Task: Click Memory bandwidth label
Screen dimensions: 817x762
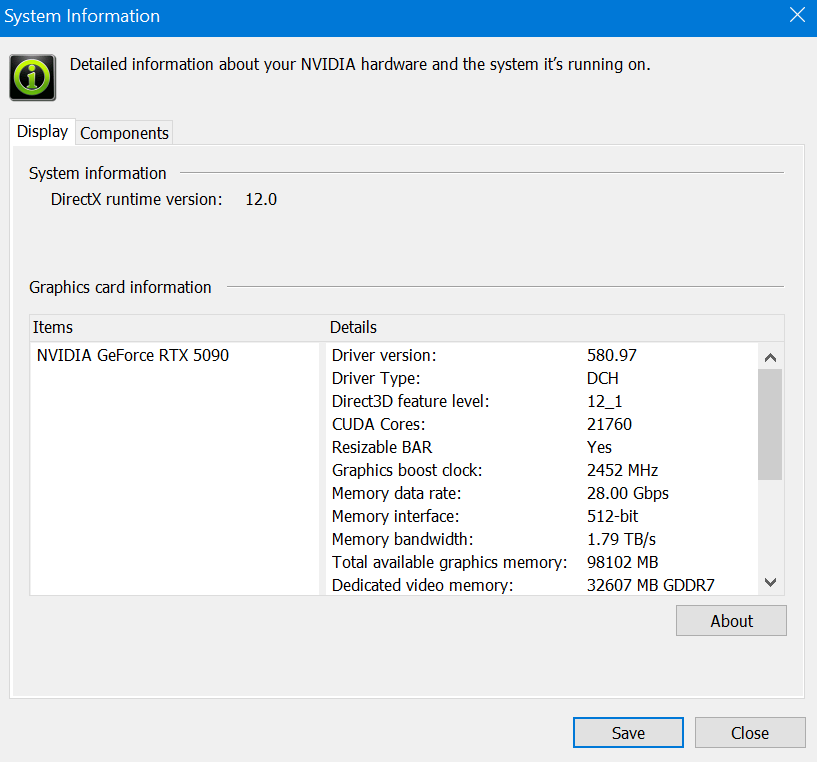Action: [x=402, y=539]
